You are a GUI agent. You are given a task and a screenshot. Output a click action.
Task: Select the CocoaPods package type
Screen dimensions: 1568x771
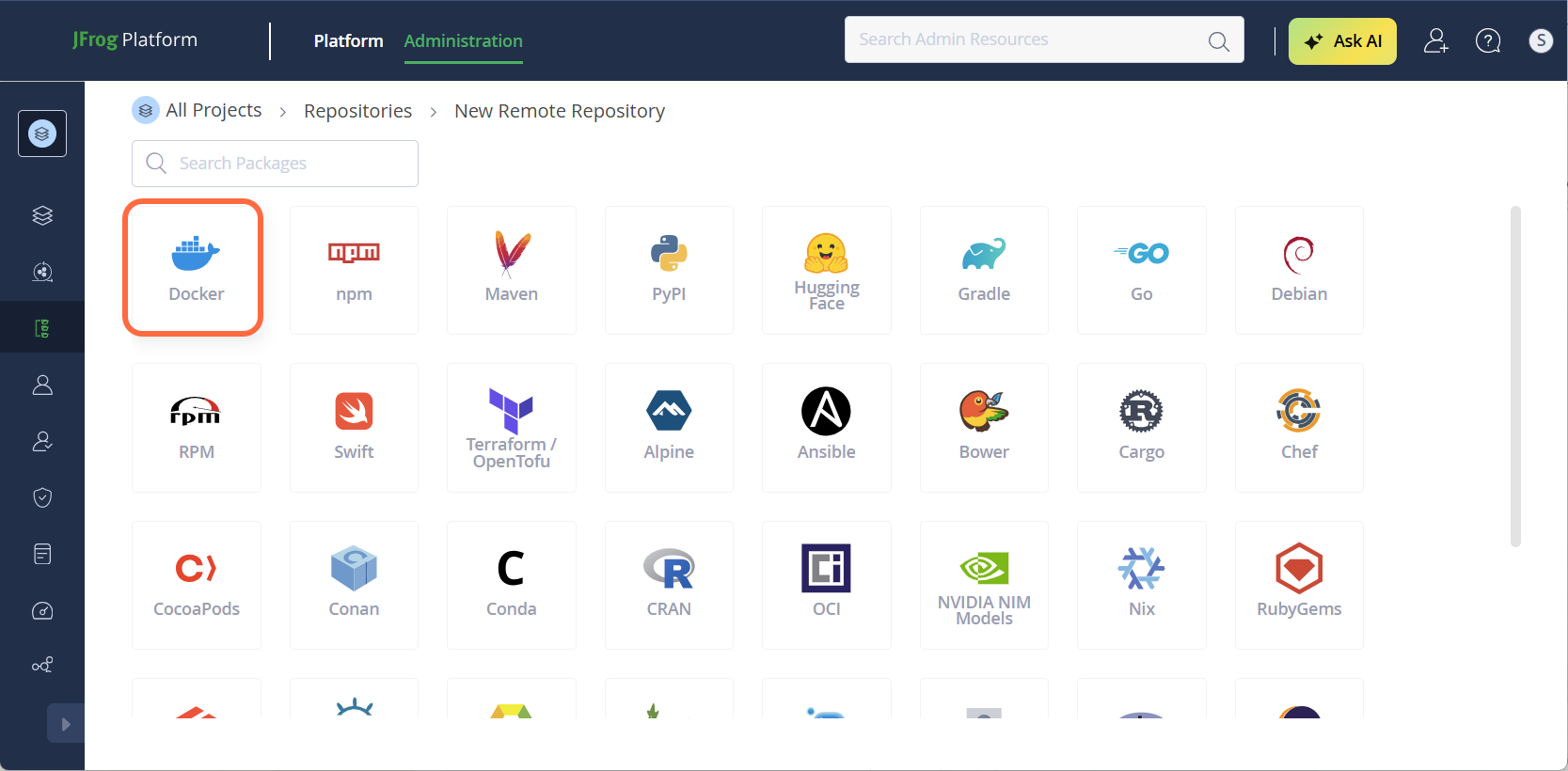pos(197,586)
